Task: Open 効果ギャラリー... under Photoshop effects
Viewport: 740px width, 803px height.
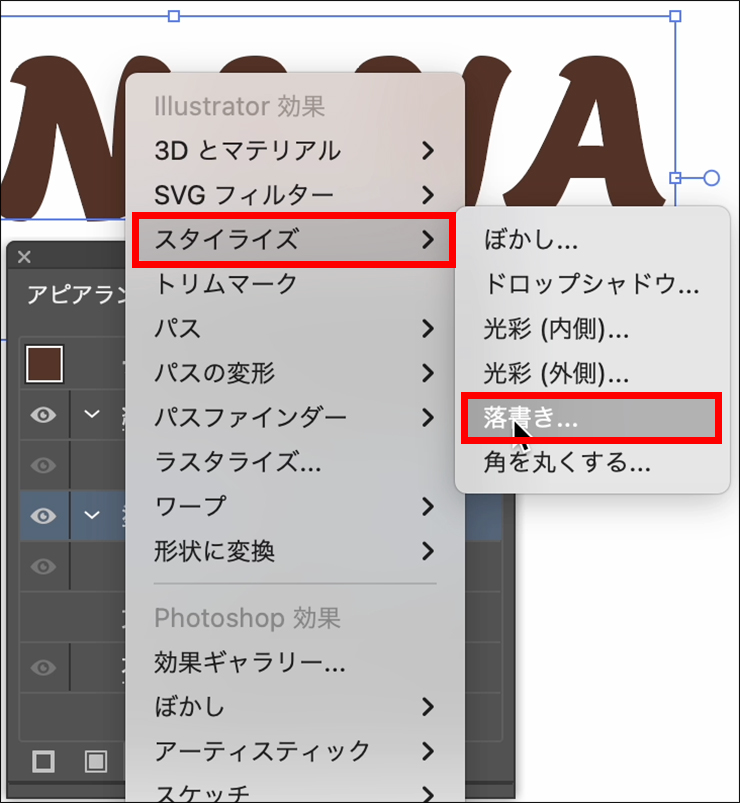Action: [250, 662]
